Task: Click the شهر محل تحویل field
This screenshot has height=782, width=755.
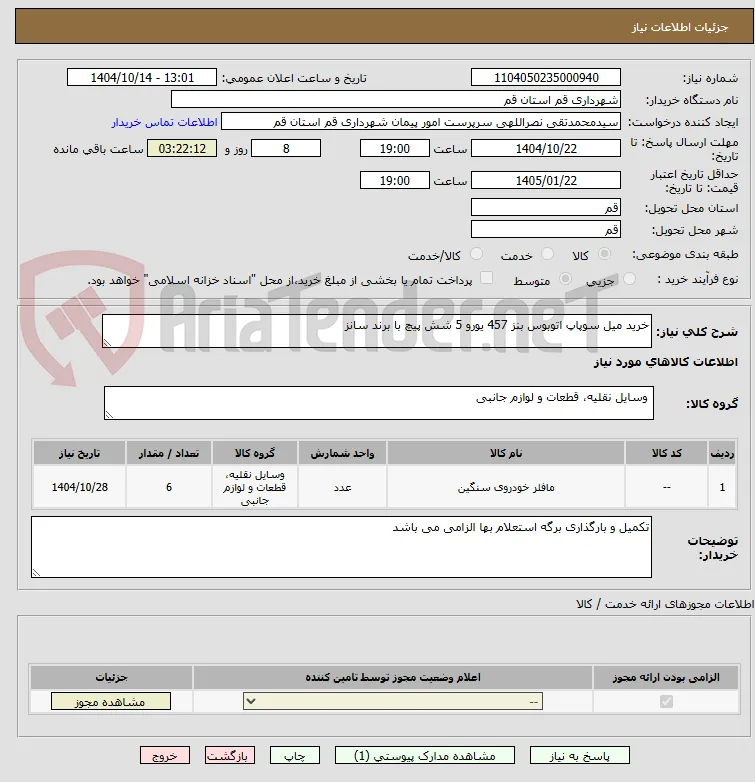Action: tap(546, 229)
